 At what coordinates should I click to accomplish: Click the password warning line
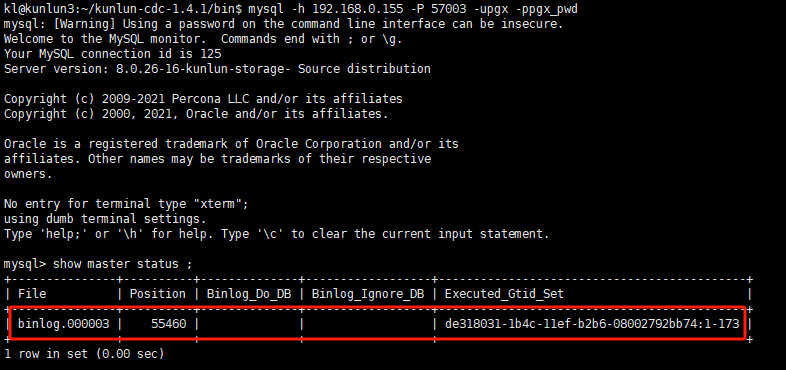[x=284, y=24]
